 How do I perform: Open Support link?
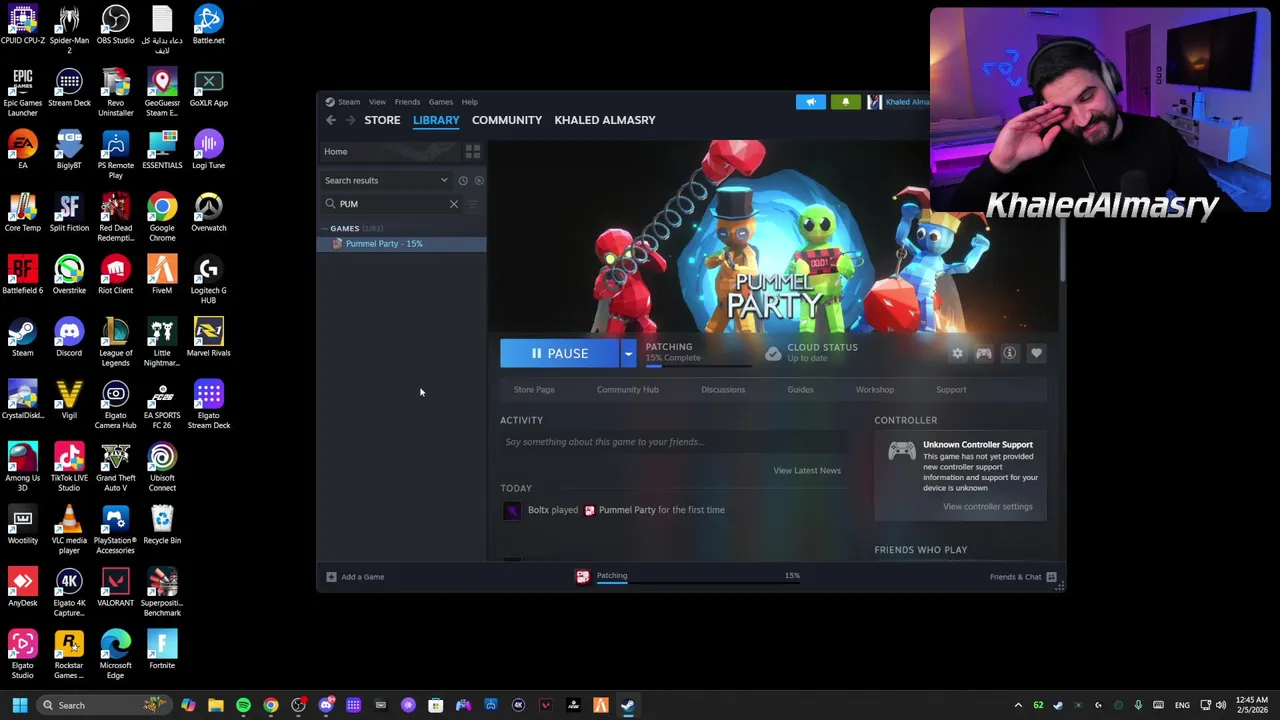(951, 390)
